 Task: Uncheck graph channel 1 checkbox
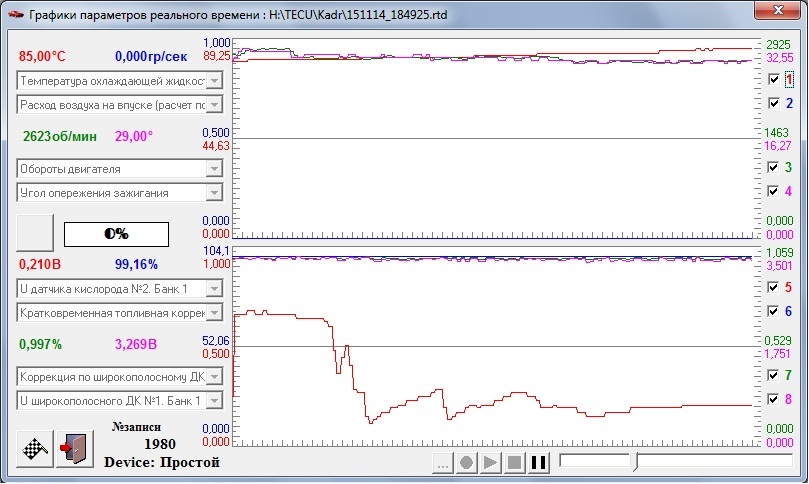773,79
